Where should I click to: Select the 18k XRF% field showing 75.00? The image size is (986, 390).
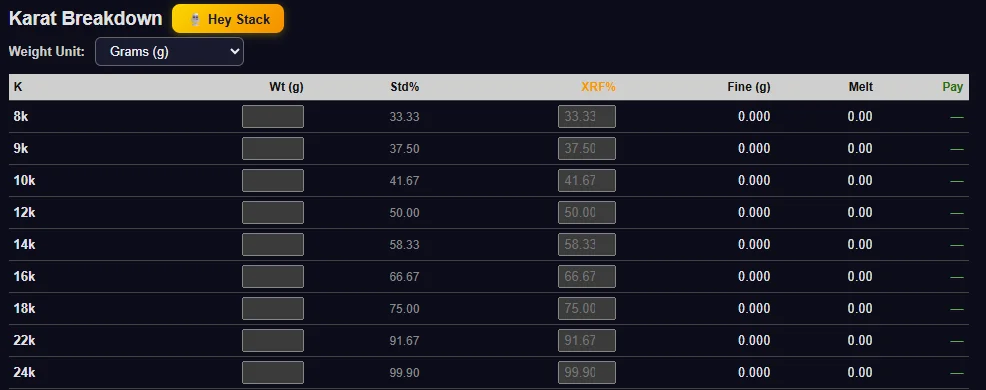click(x=587, y=309)
